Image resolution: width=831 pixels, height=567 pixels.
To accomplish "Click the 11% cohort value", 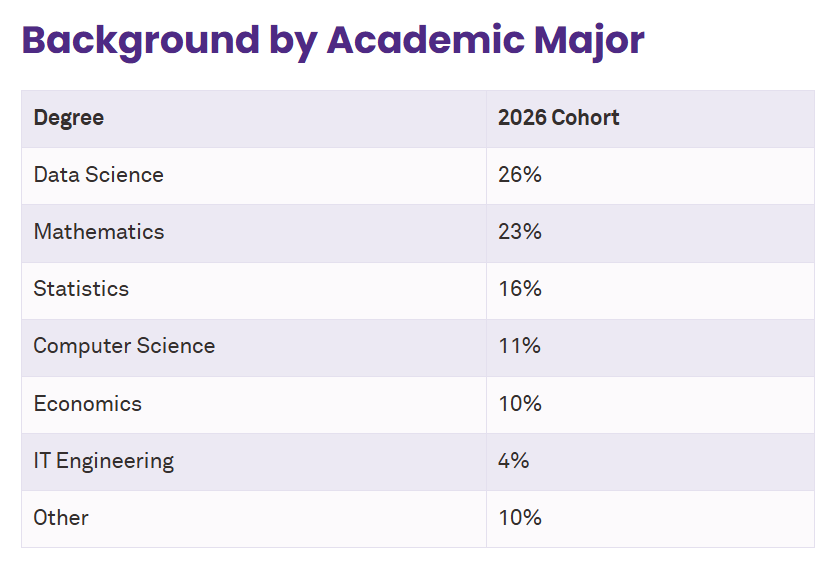I will [519, 346].
